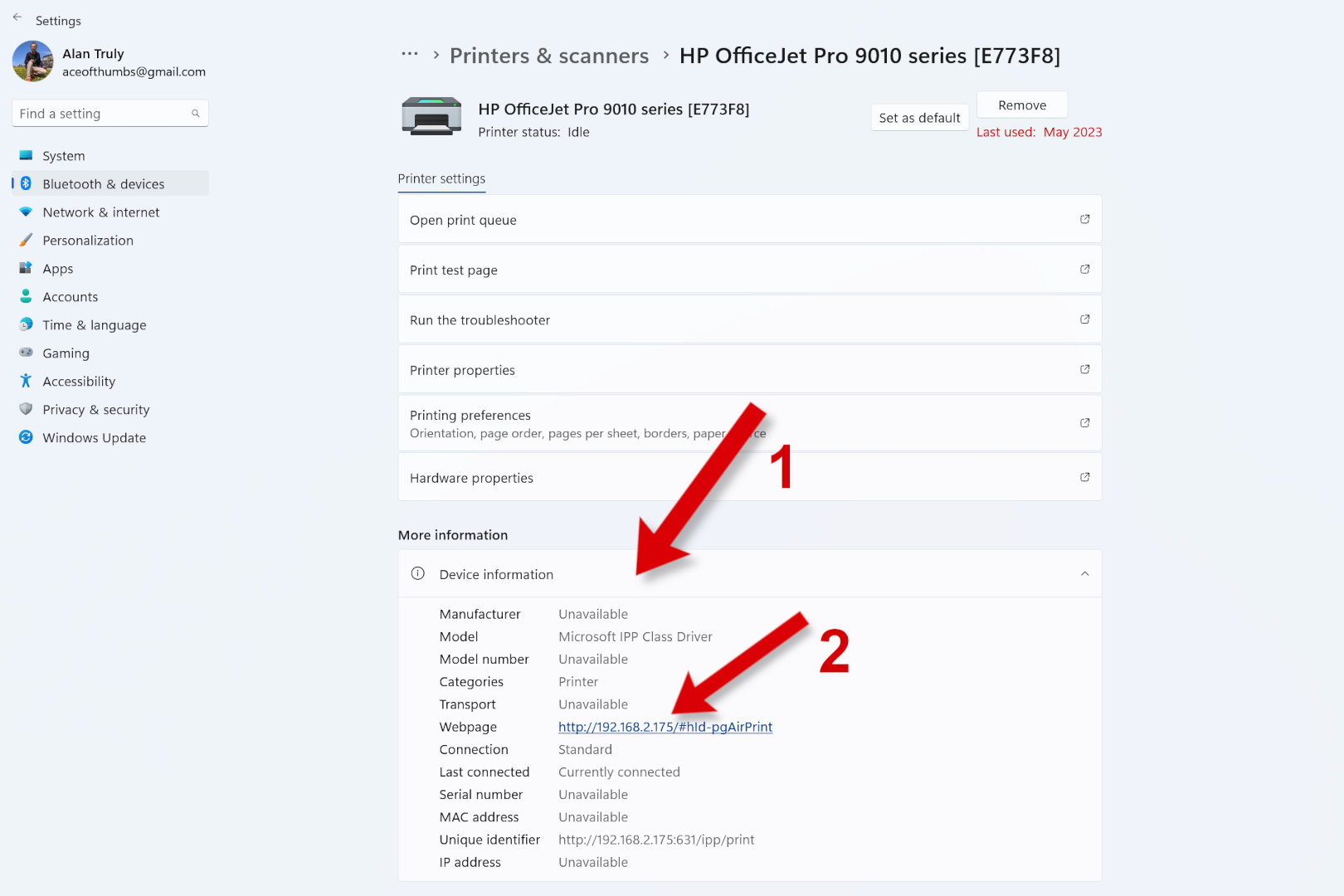Viewport: 1344px width, 896px height.
Task: Remove the HP OfficeJet printer
Action: tap(1021, 105)
